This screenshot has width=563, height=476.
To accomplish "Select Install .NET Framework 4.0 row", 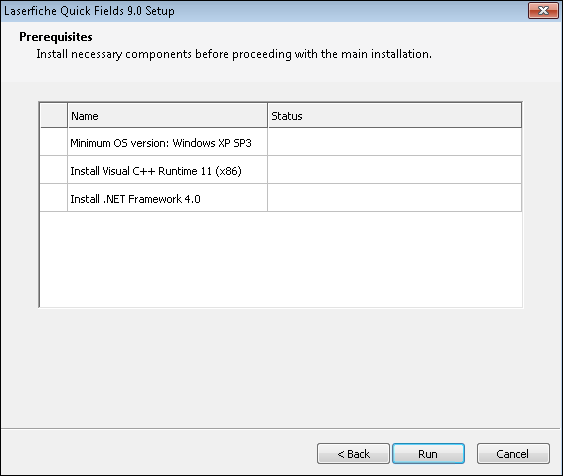I will [x=280, y=199].
